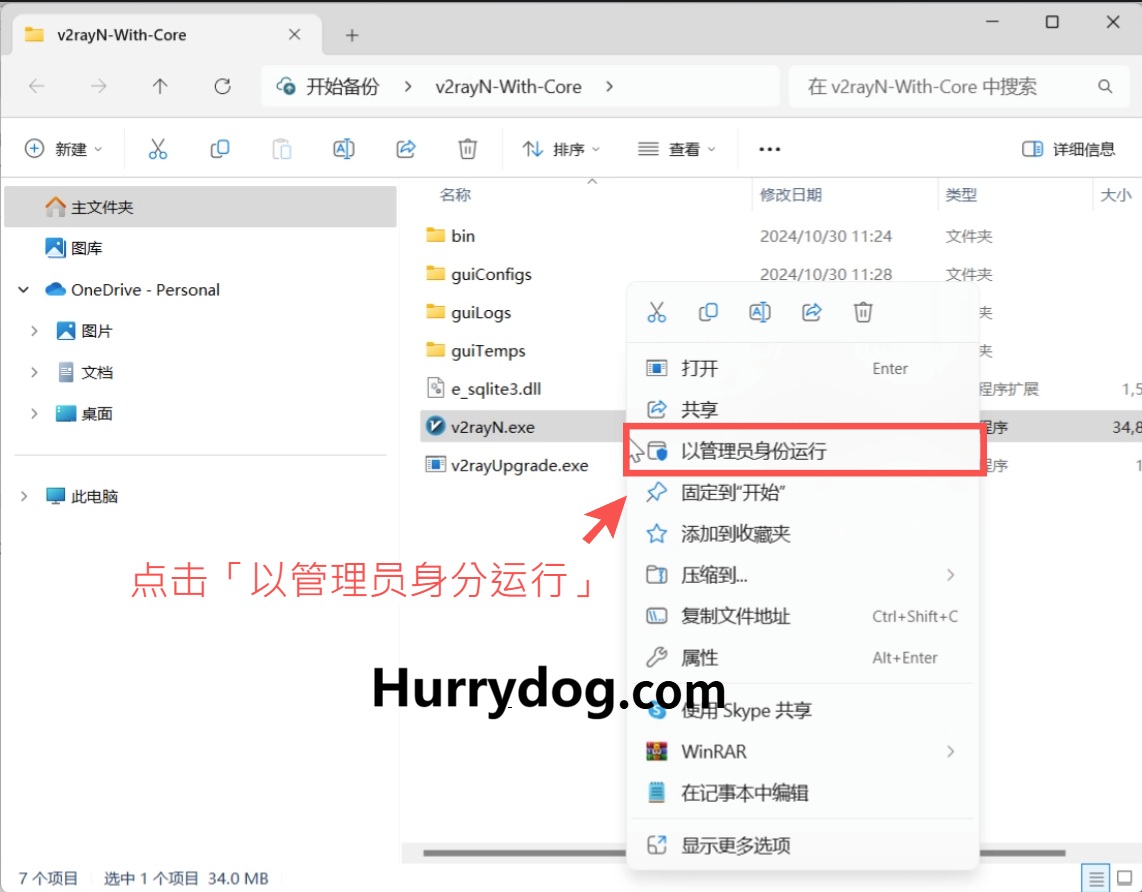The height and width of the screenshot is (892, 1142).
Task: Click the rename icon in the context menu
Action: coord(760,312)
